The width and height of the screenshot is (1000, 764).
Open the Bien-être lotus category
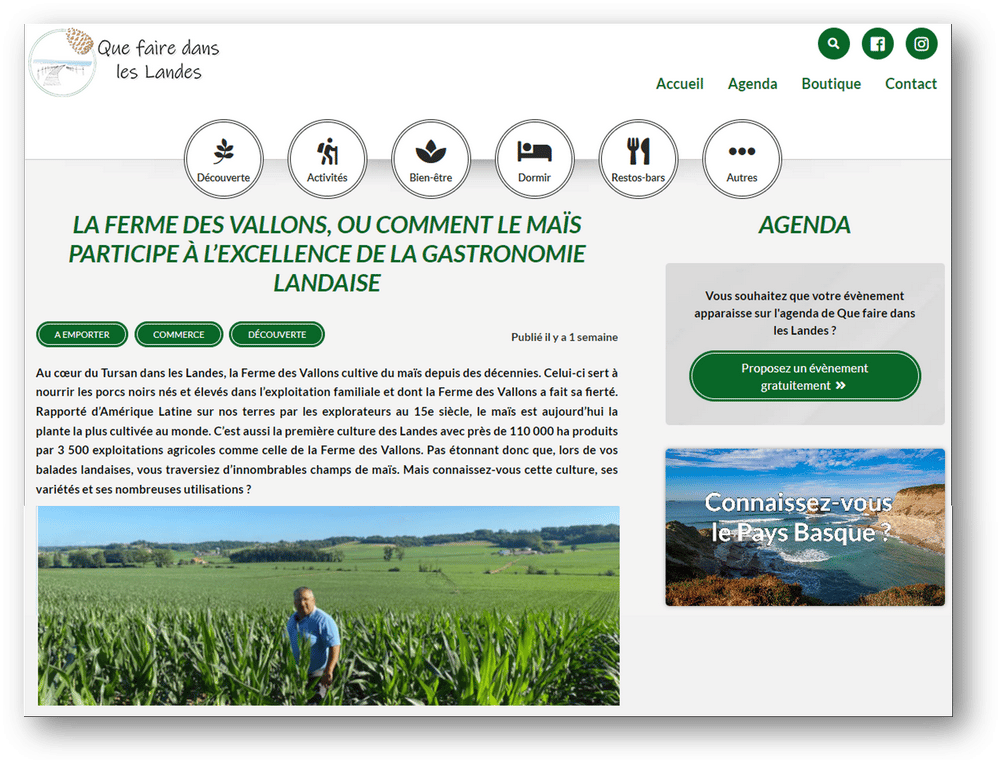pyautogui.click(x=430, y=159)
